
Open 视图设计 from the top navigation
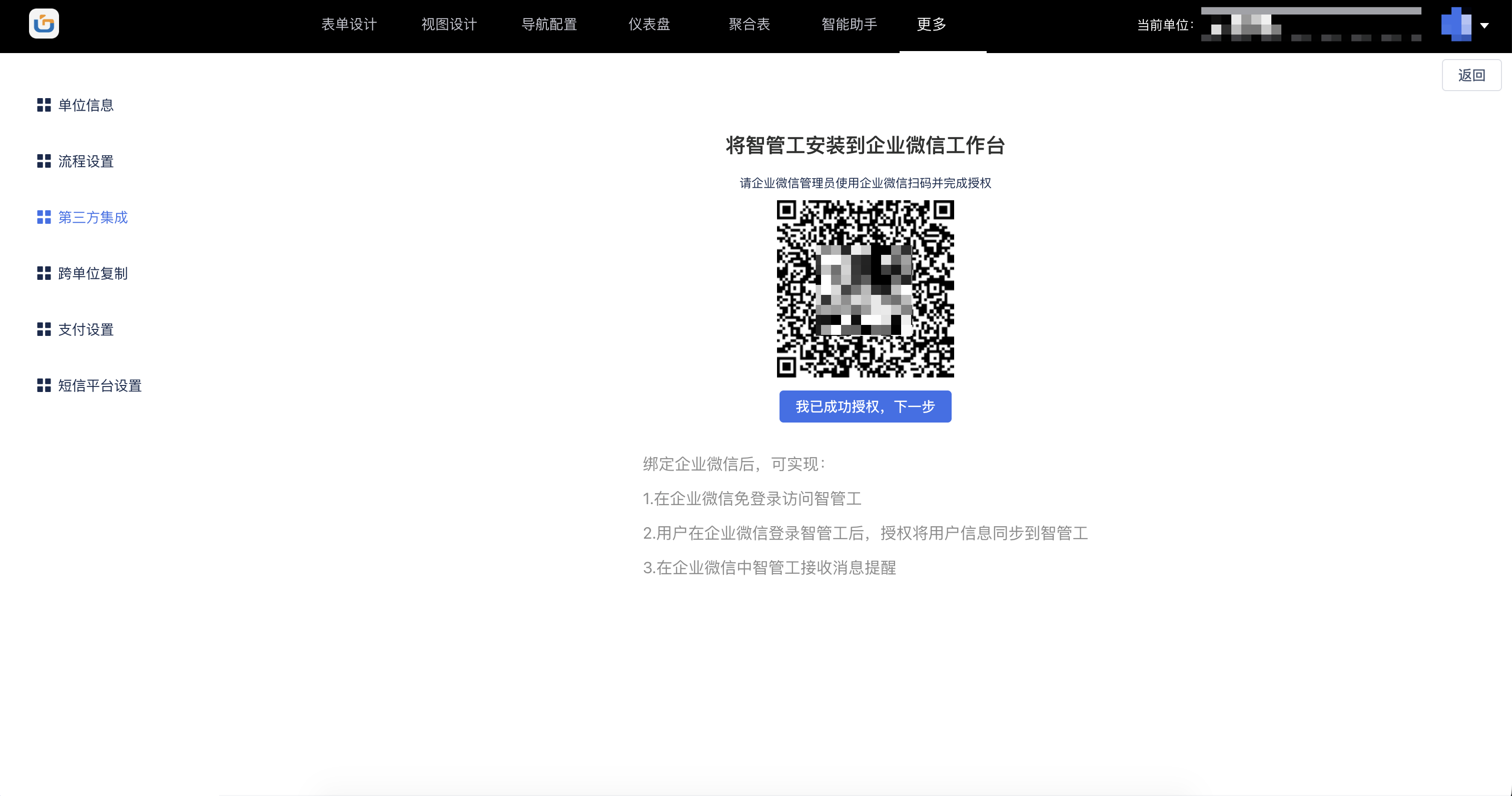click(449, 25)
